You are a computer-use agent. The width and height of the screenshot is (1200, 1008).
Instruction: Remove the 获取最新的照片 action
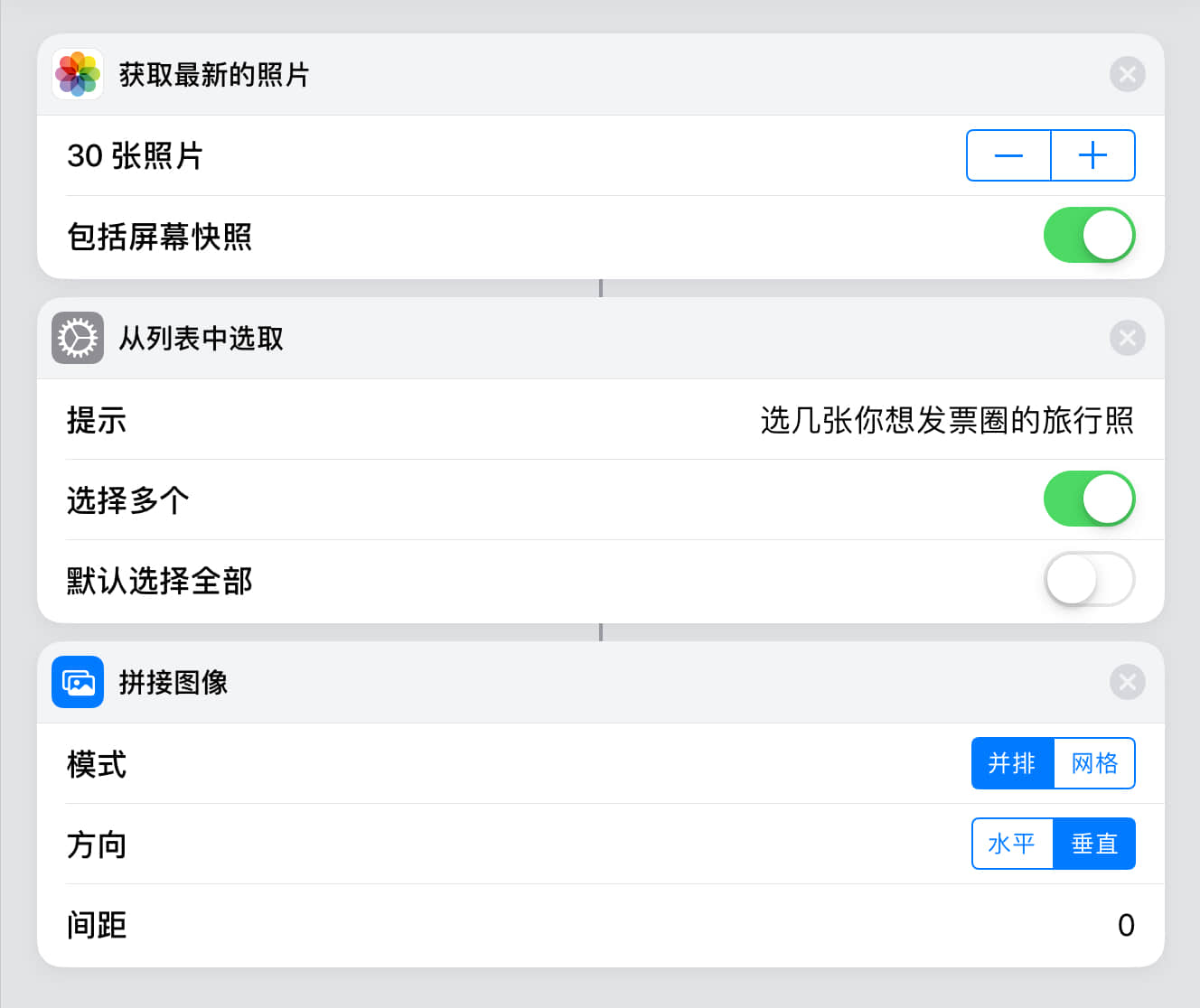click(x=1127, y=74)
